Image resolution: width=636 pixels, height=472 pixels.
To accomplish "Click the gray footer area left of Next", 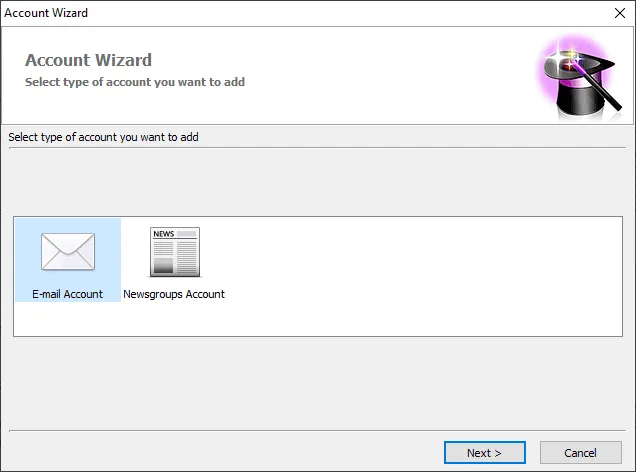I will point(220,453).
